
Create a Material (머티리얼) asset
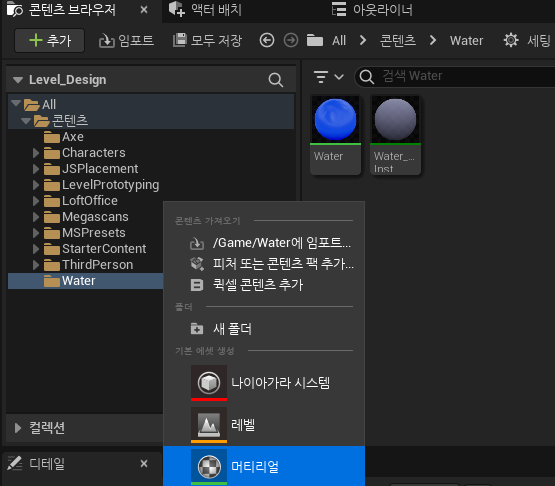click(x=264, y=466)
